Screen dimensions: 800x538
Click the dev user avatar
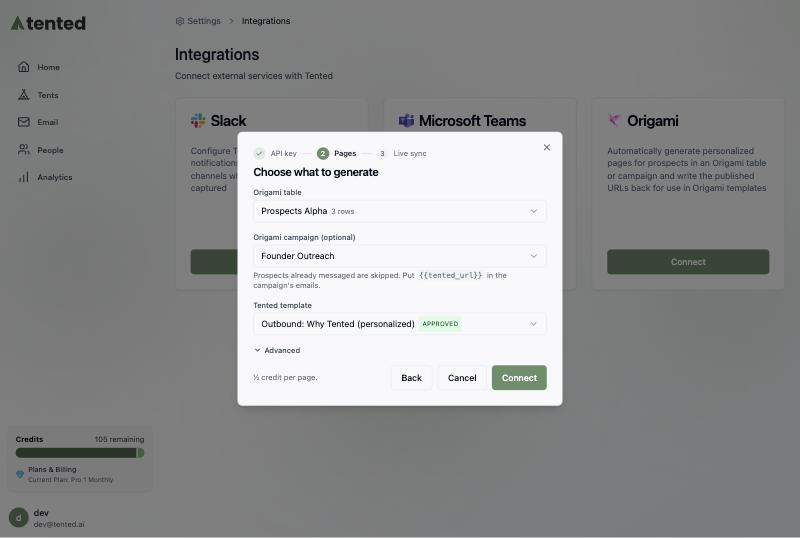click(x=19, y=518)
